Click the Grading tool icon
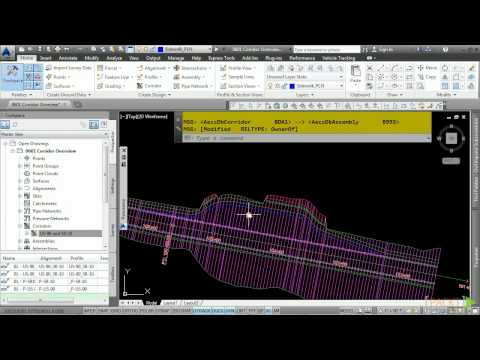This screenshot has height=360, width=480. click(x=100, y=86)
